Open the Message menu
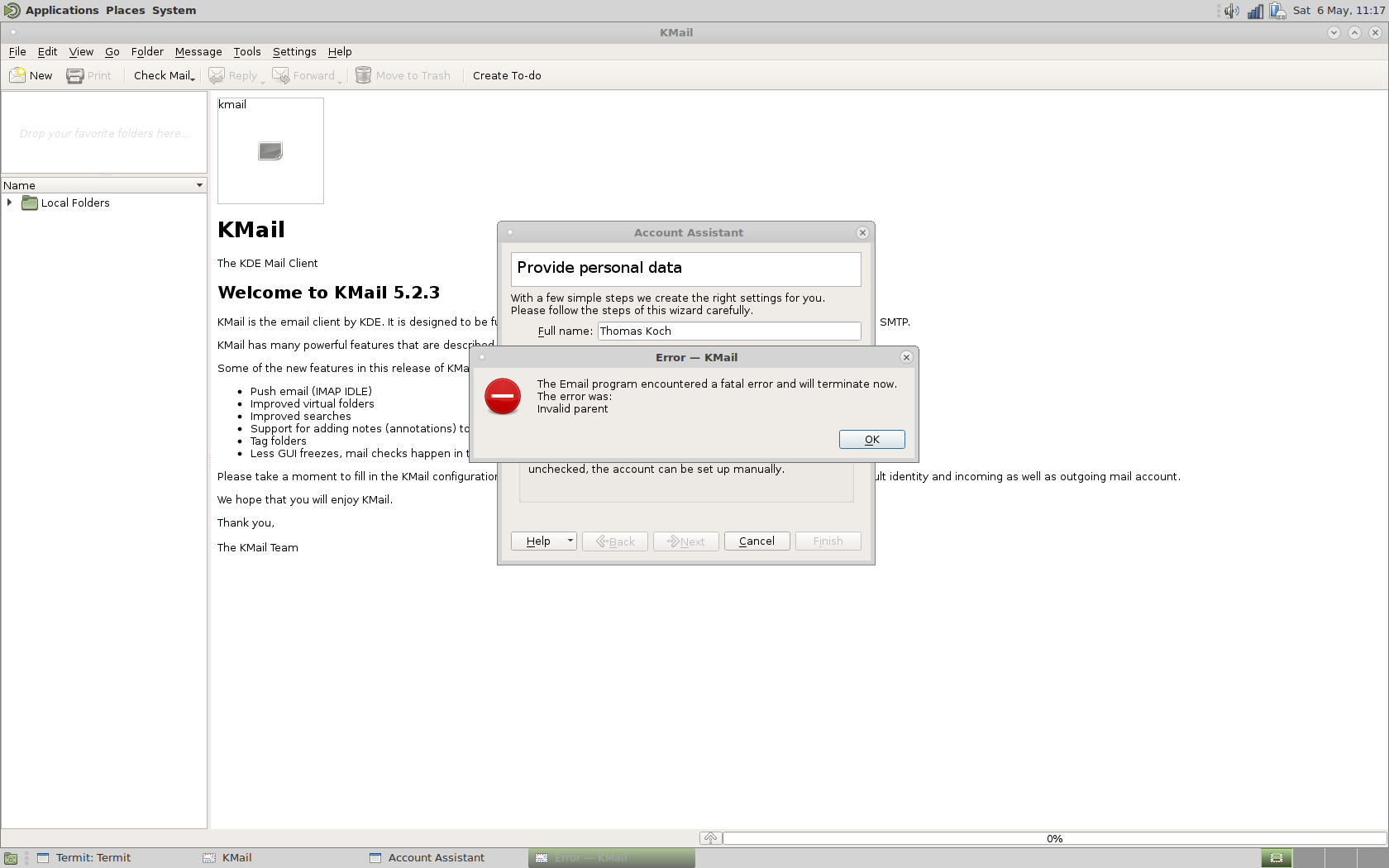The image size is (1389, 868). [198, 51]
